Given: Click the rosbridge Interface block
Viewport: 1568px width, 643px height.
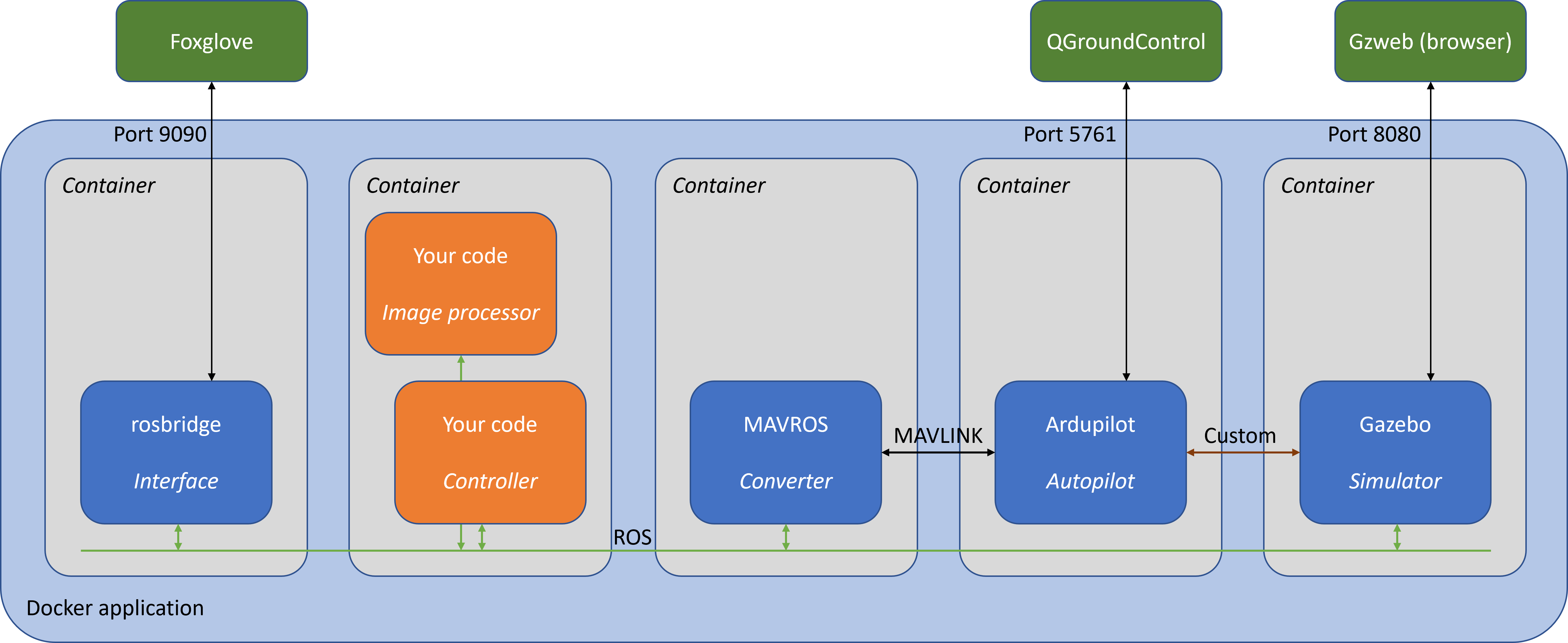Looking at the screenshot, I should coord(177,452).
